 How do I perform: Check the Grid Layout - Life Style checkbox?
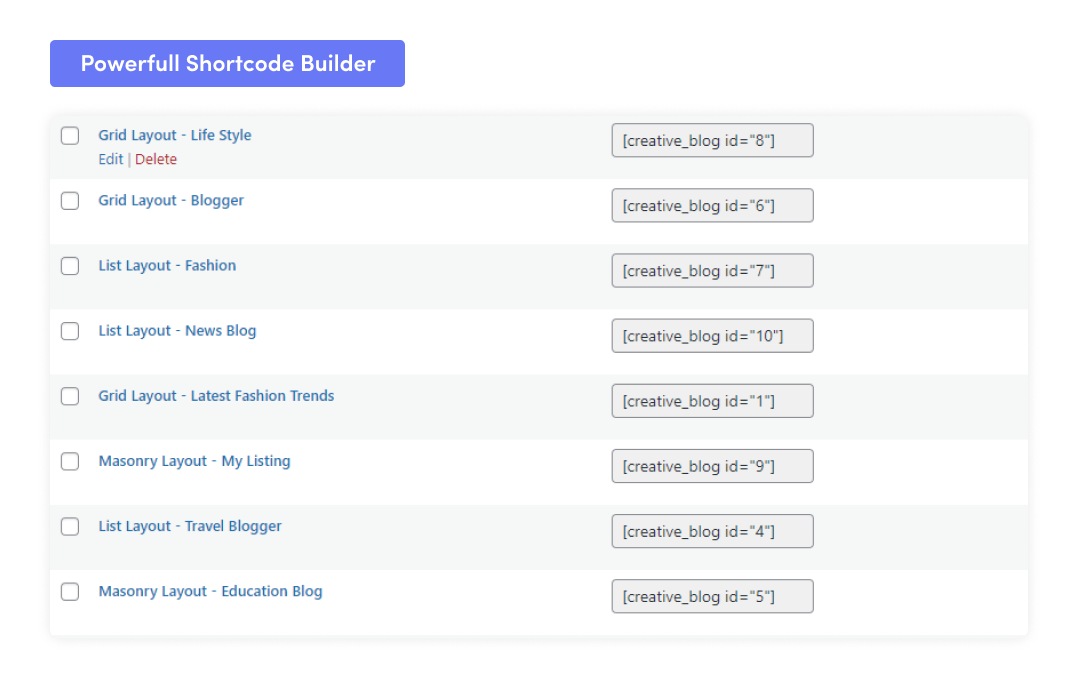point(70,136)
